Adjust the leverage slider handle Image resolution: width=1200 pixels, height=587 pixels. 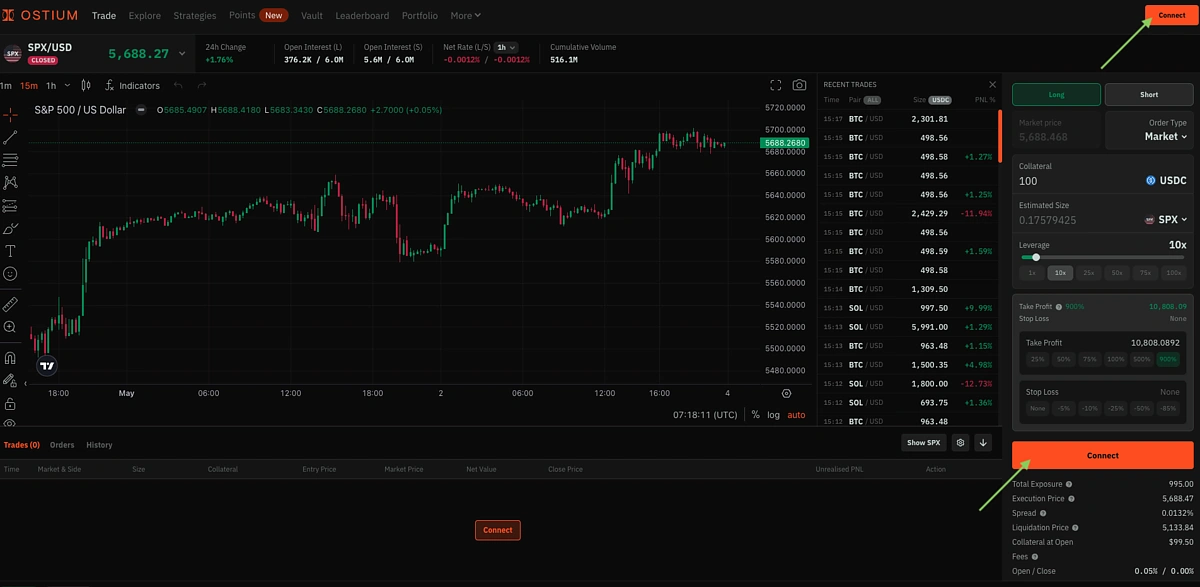coord(1036,257)
